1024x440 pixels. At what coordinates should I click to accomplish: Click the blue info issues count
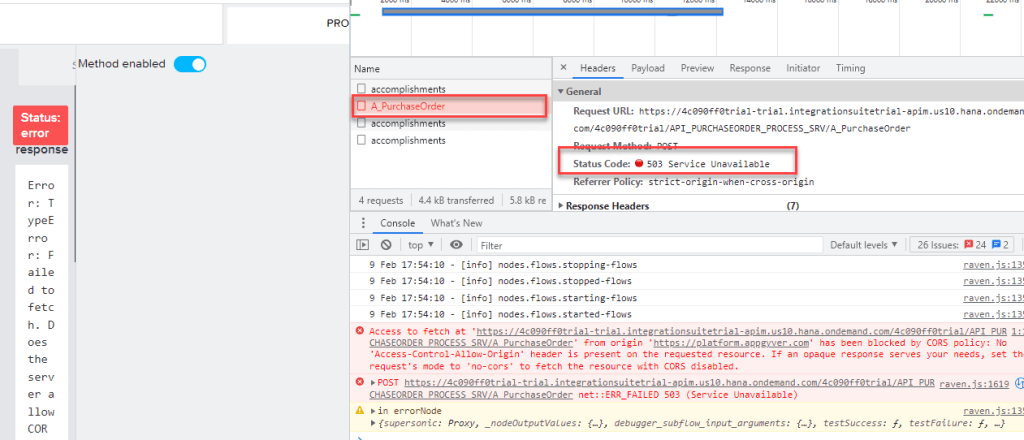click(x=1001, y=245)
